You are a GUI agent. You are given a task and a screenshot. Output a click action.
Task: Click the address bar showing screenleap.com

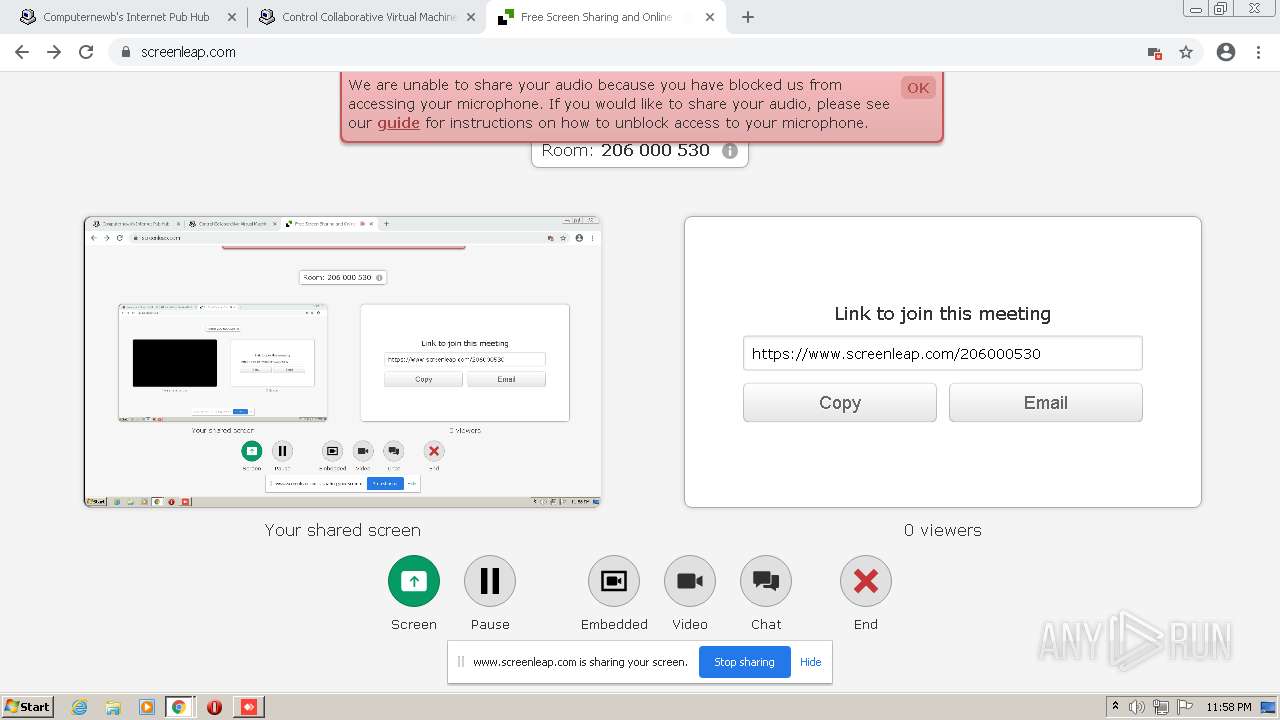coord(640,52)
